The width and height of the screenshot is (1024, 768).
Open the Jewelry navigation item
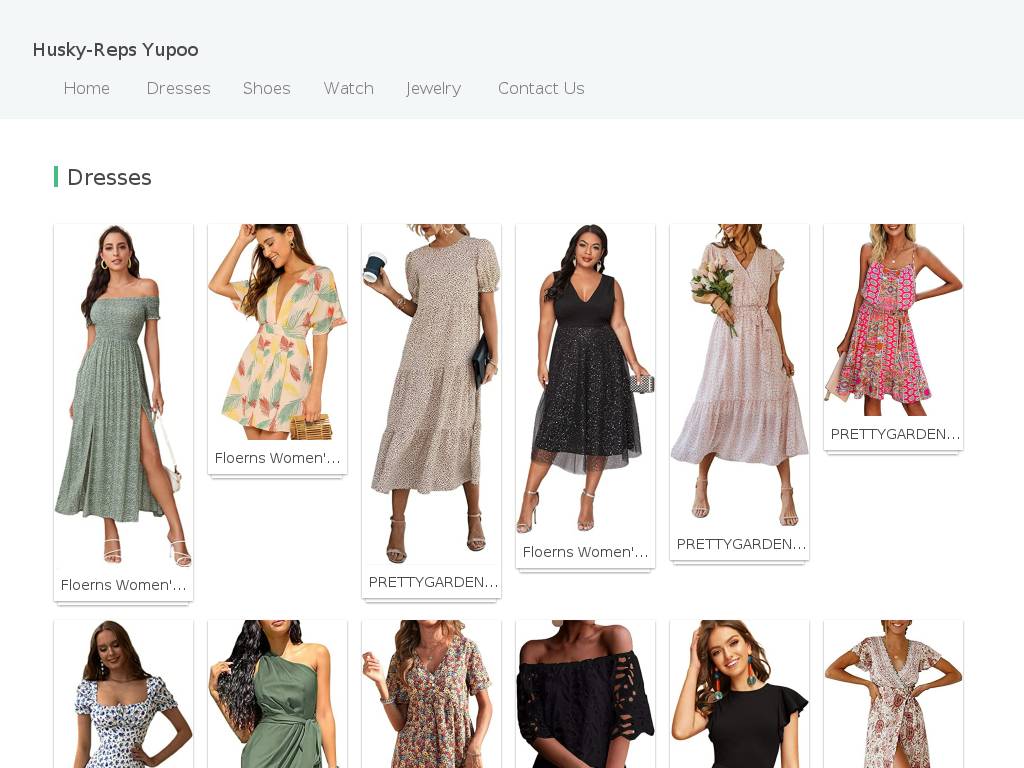(x=434, y=88)
